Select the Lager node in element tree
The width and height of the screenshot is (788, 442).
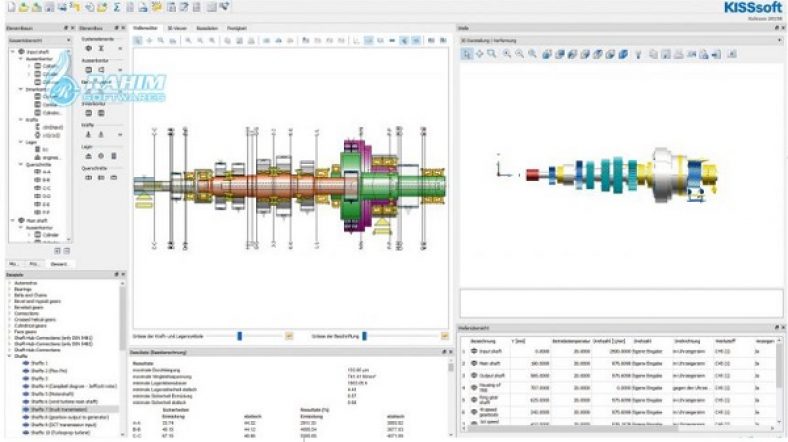point(31,142)
